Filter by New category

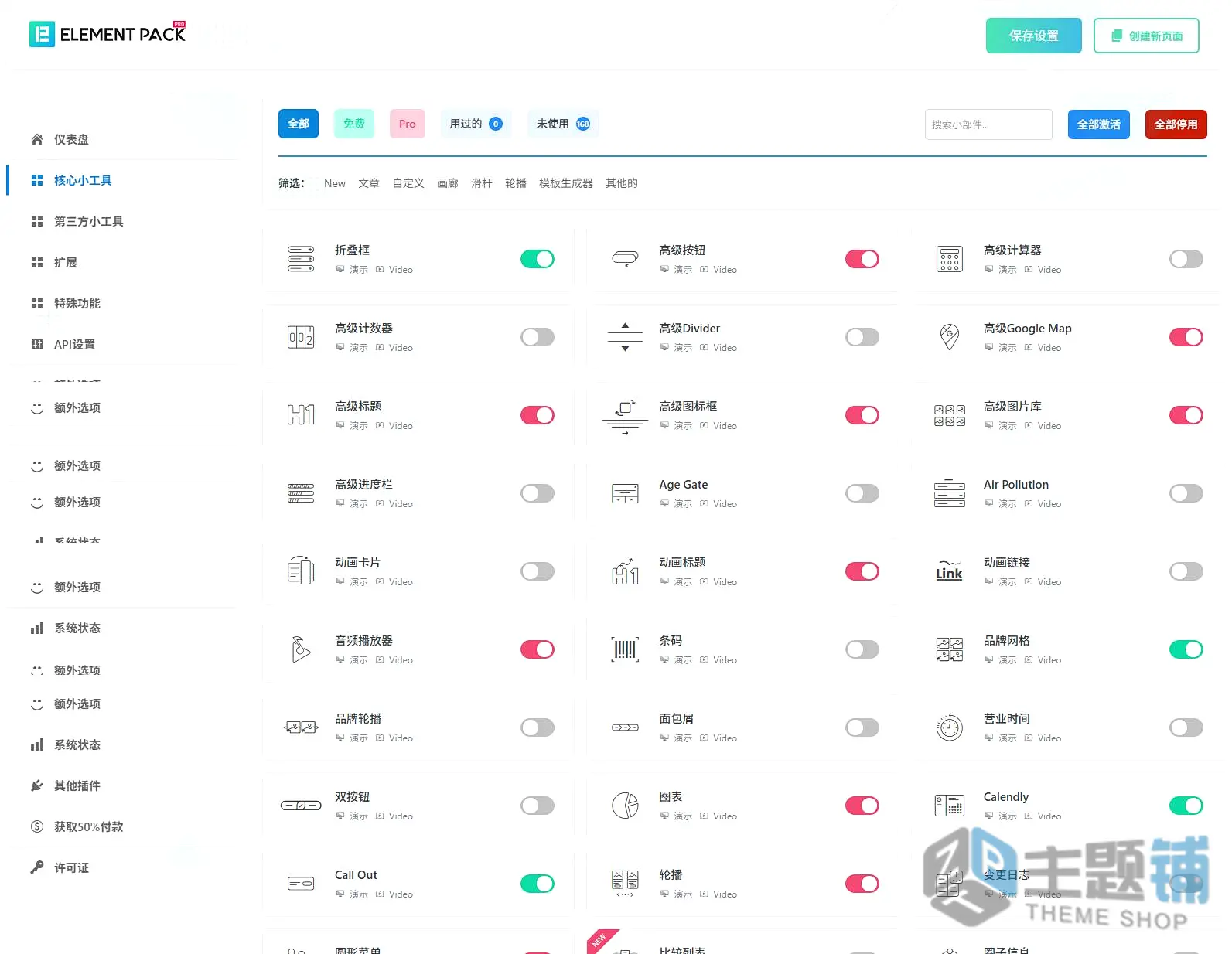335,183
